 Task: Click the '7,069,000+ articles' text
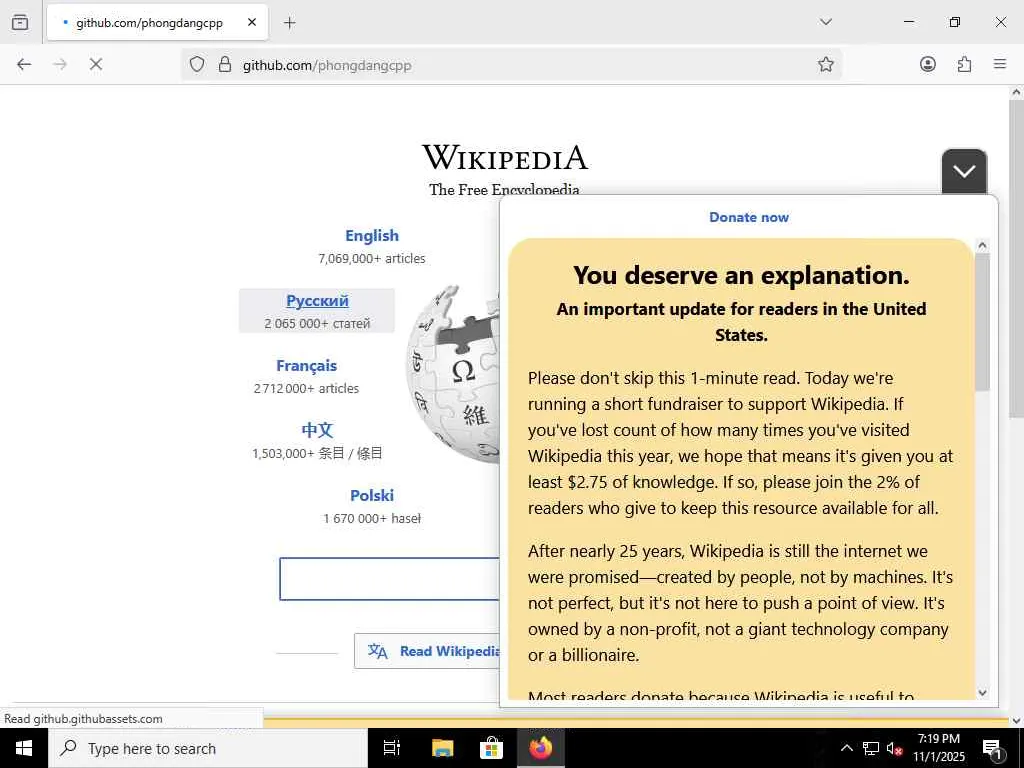click(372, 259)
